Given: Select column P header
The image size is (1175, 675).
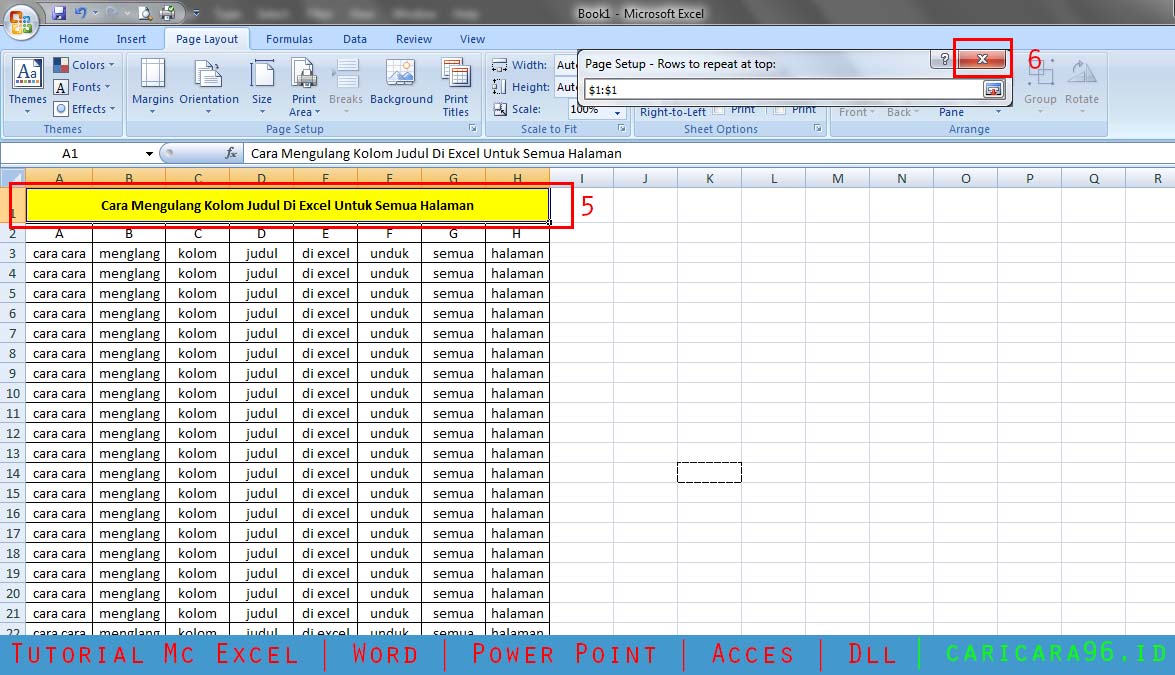Looking at the screenshot, I should click(1030, 178).
